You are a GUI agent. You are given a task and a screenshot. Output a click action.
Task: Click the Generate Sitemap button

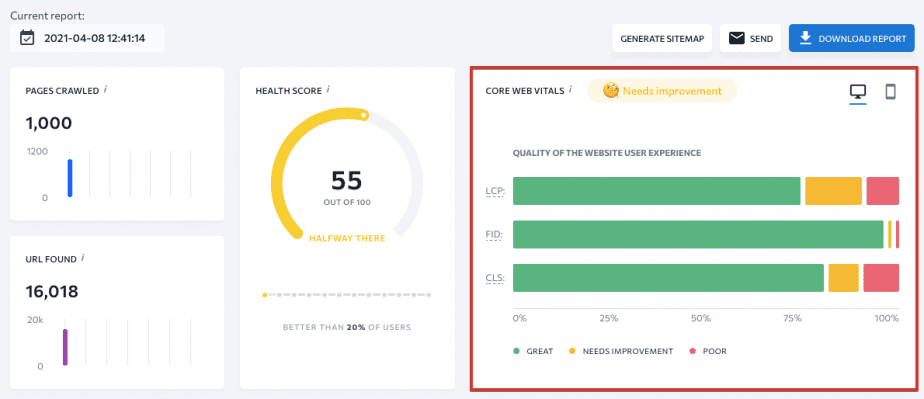[x=662, y=38]
